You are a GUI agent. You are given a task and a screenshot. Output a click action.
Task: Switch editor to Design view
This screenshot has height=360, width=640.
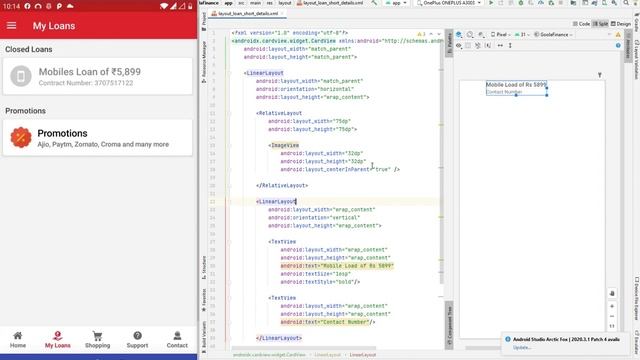[621, 24]
